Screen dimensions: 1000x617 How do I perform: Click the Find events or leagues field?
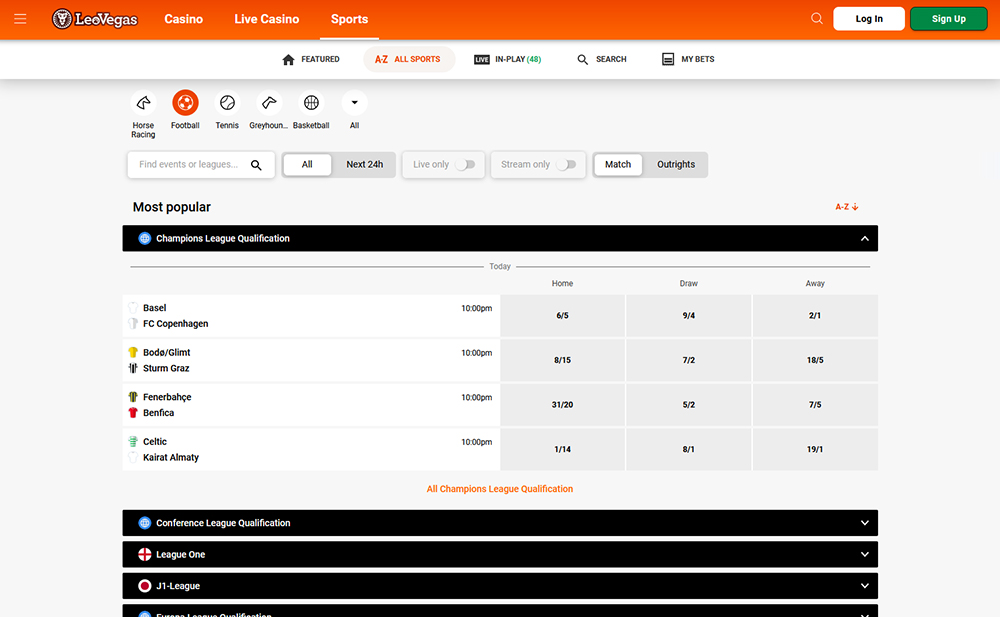click(x=190, y=165)
